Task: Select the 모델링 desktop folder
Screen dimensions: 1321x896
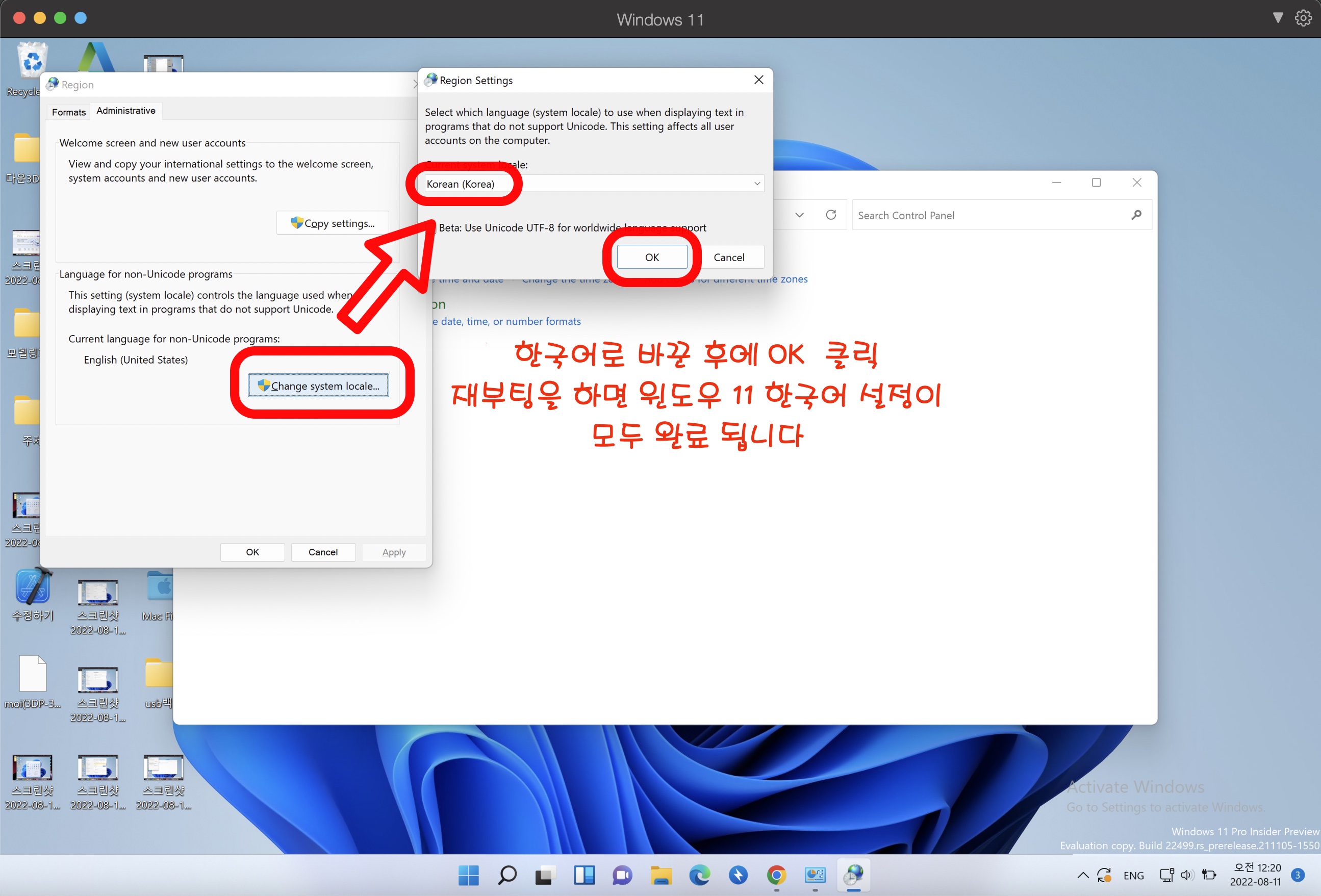Action: pos(24,333)
